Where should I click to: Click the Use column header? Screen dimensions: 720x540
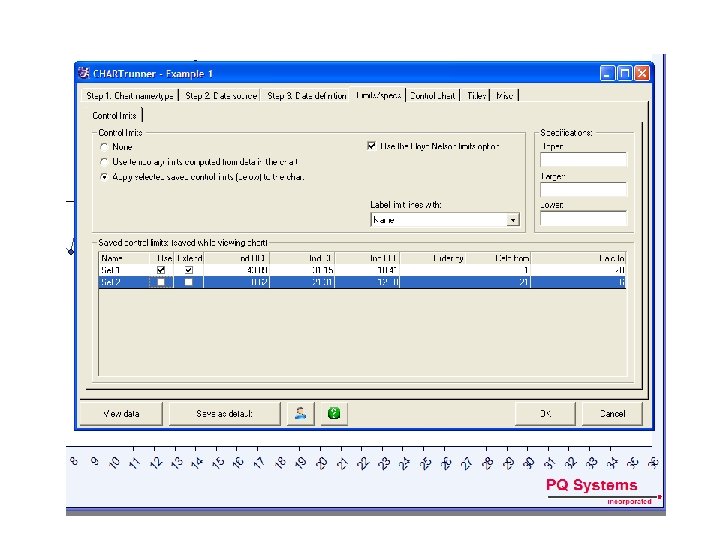pos(162,258)
